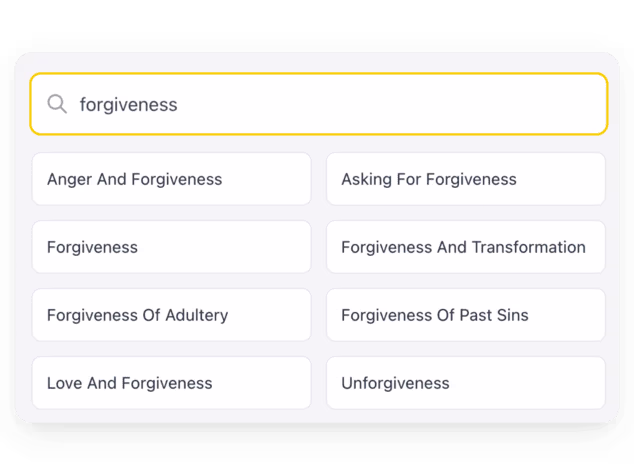Select Forgiveness And Transformation topic

click(465, 247)
